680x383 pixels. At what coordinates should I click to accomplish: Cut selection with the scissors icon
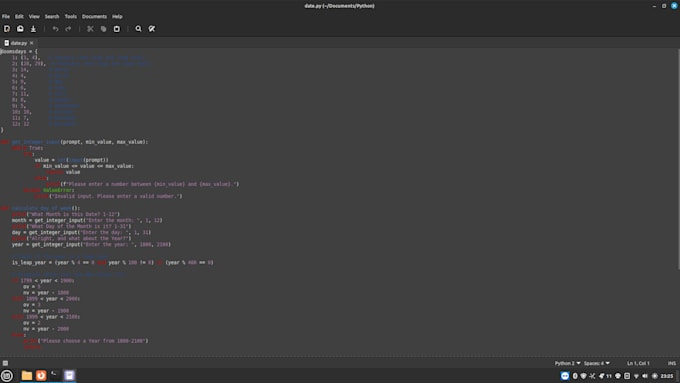click(90, 29)
